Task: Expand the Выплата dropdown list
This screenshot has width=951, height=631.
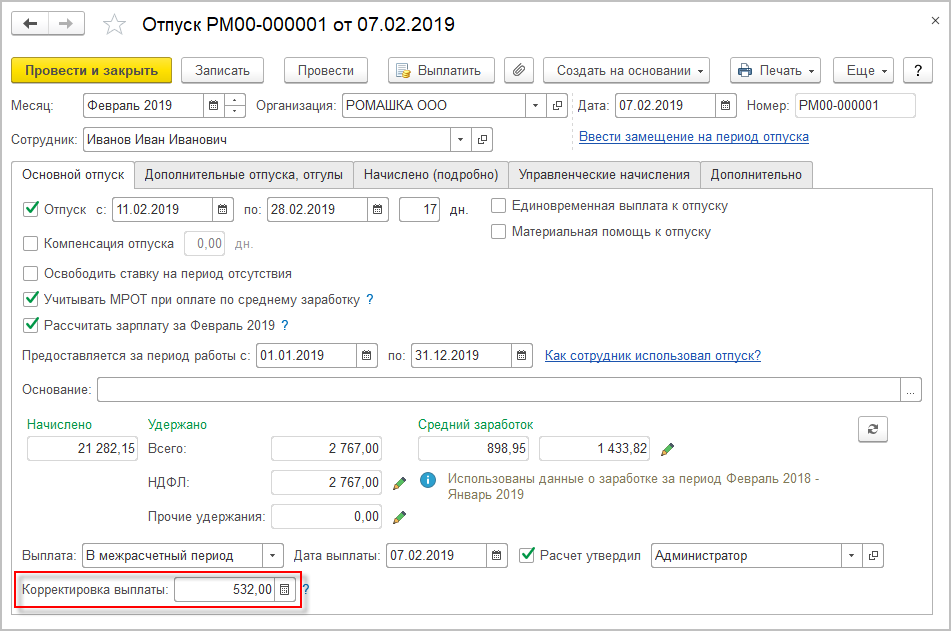Action: [x=273, y=555]
